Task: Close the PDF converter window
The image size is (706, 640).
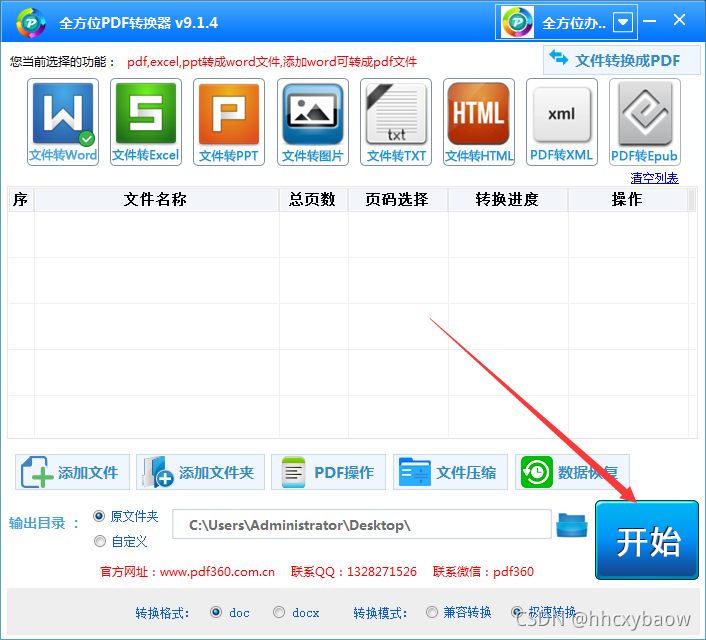Action: tap(679, 20)
